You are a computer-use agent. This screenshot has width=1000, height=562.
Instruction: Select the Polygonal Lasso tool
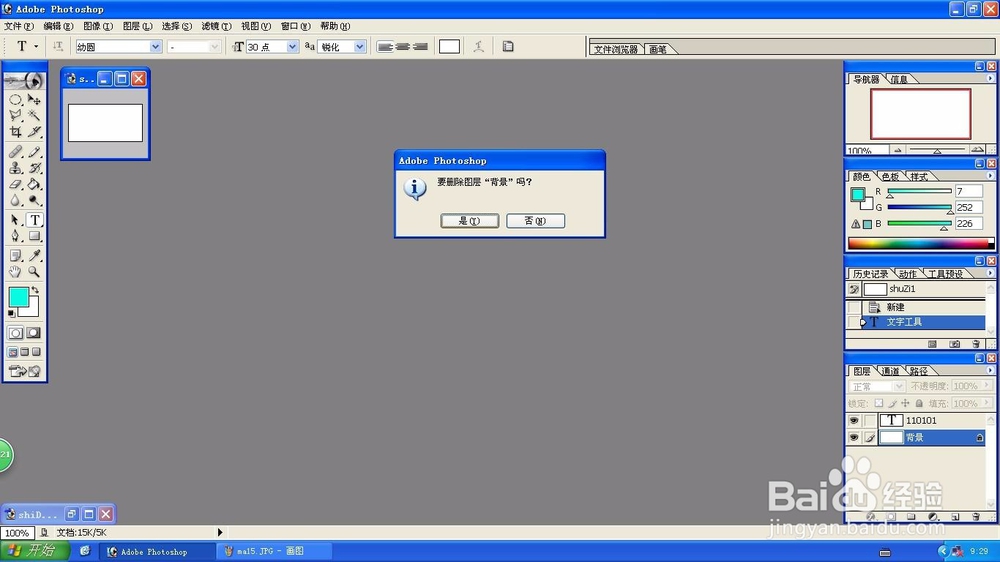coord(15,115)
